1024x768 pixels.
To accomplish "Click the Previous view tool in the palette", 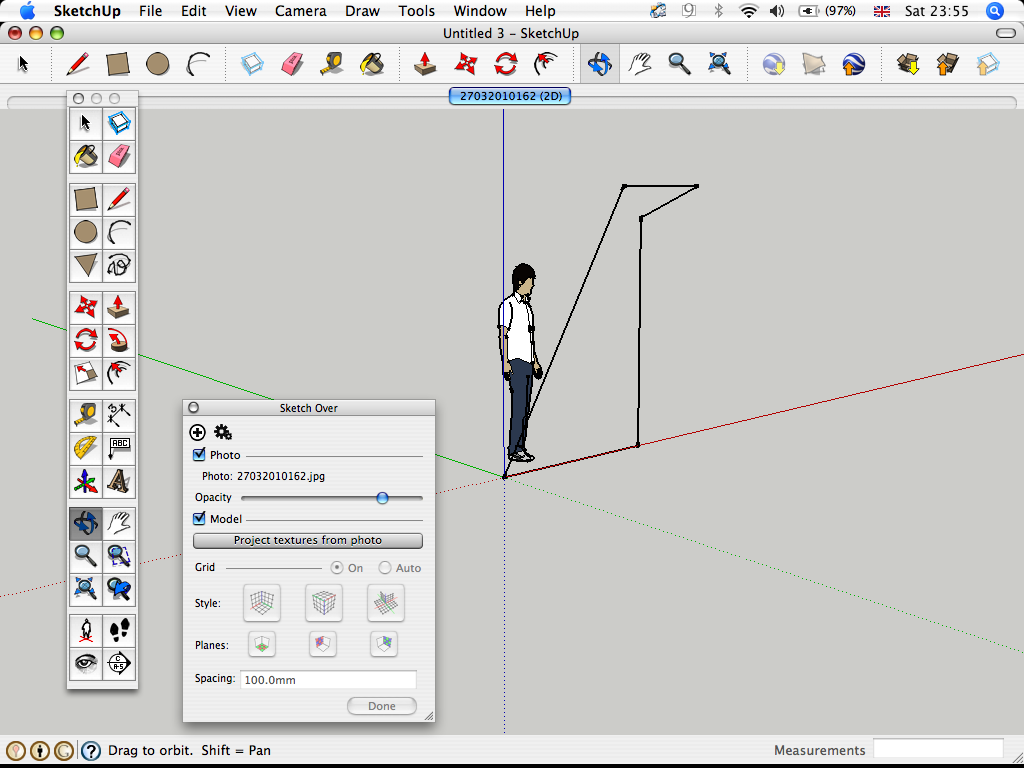I will tap(119, 589).
